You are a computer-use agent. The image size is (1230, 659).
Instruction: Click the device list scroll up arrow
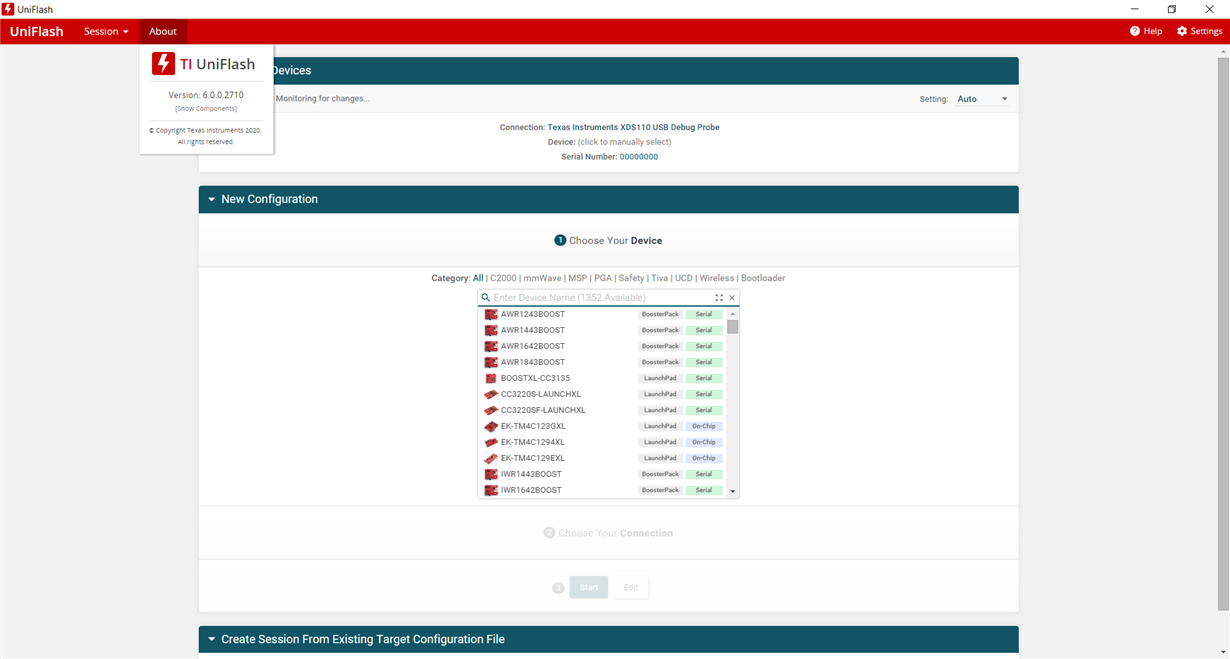click(733, 314)
